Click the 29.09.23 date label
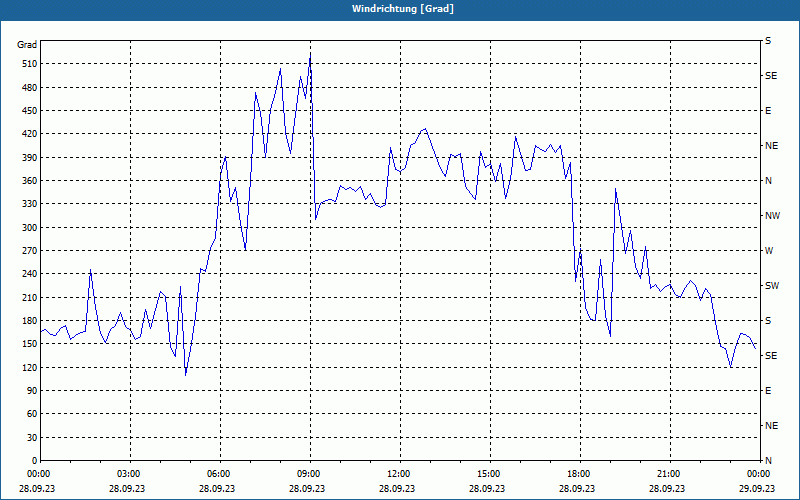The width and height of the screenshot is (800, 500). (757, 488)
